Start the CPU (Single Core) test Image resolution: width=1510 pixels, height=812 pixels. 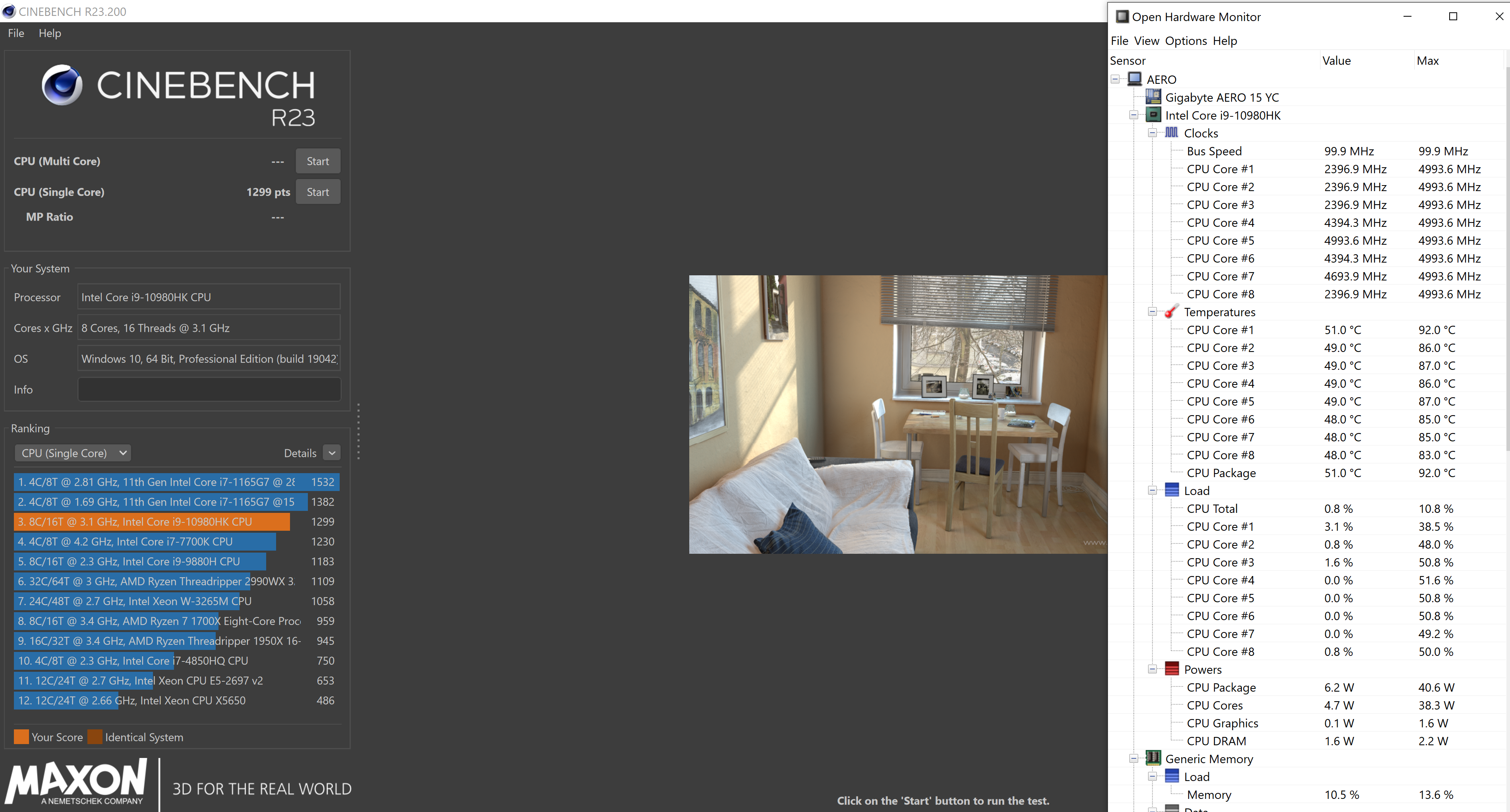pos(318,192)
